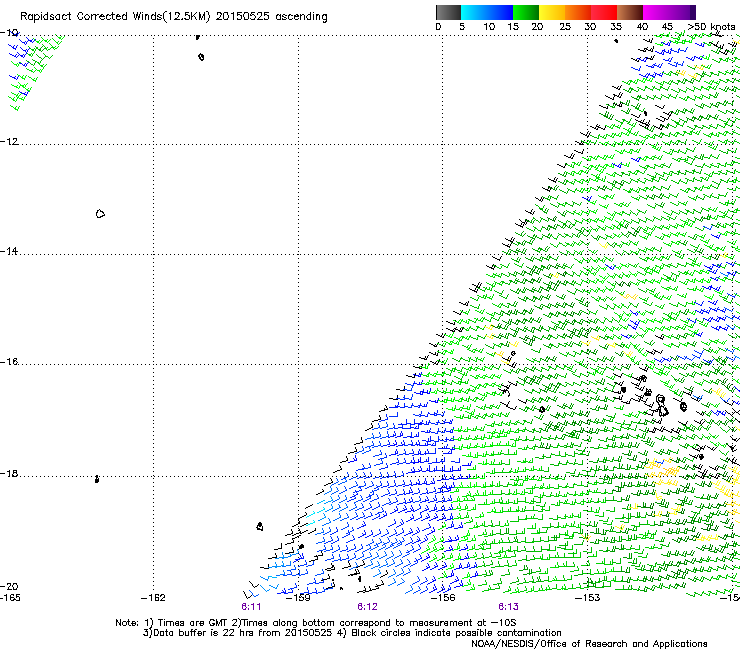The height and width of the screenshot is (650, 740).
Task: Click the Rapidscat Corrected Winds title text
Action: pyautogui.click(x=174, y=17)
